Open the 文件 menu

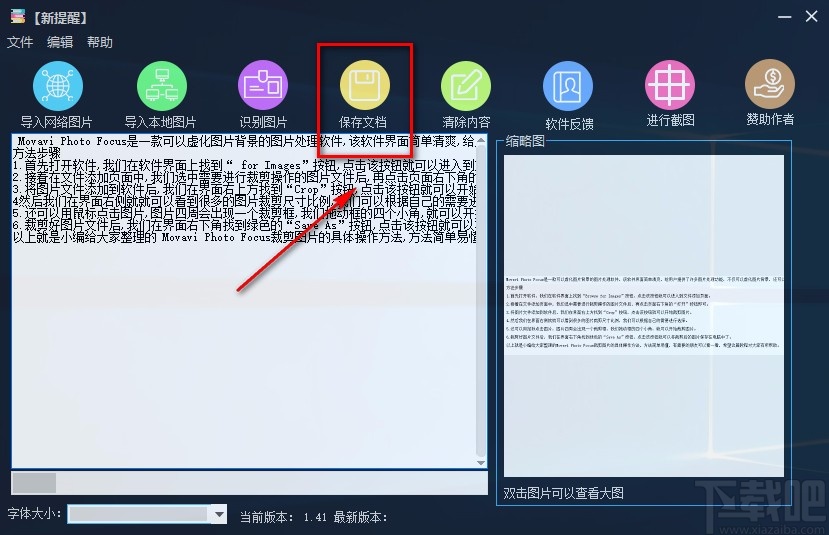20,42
